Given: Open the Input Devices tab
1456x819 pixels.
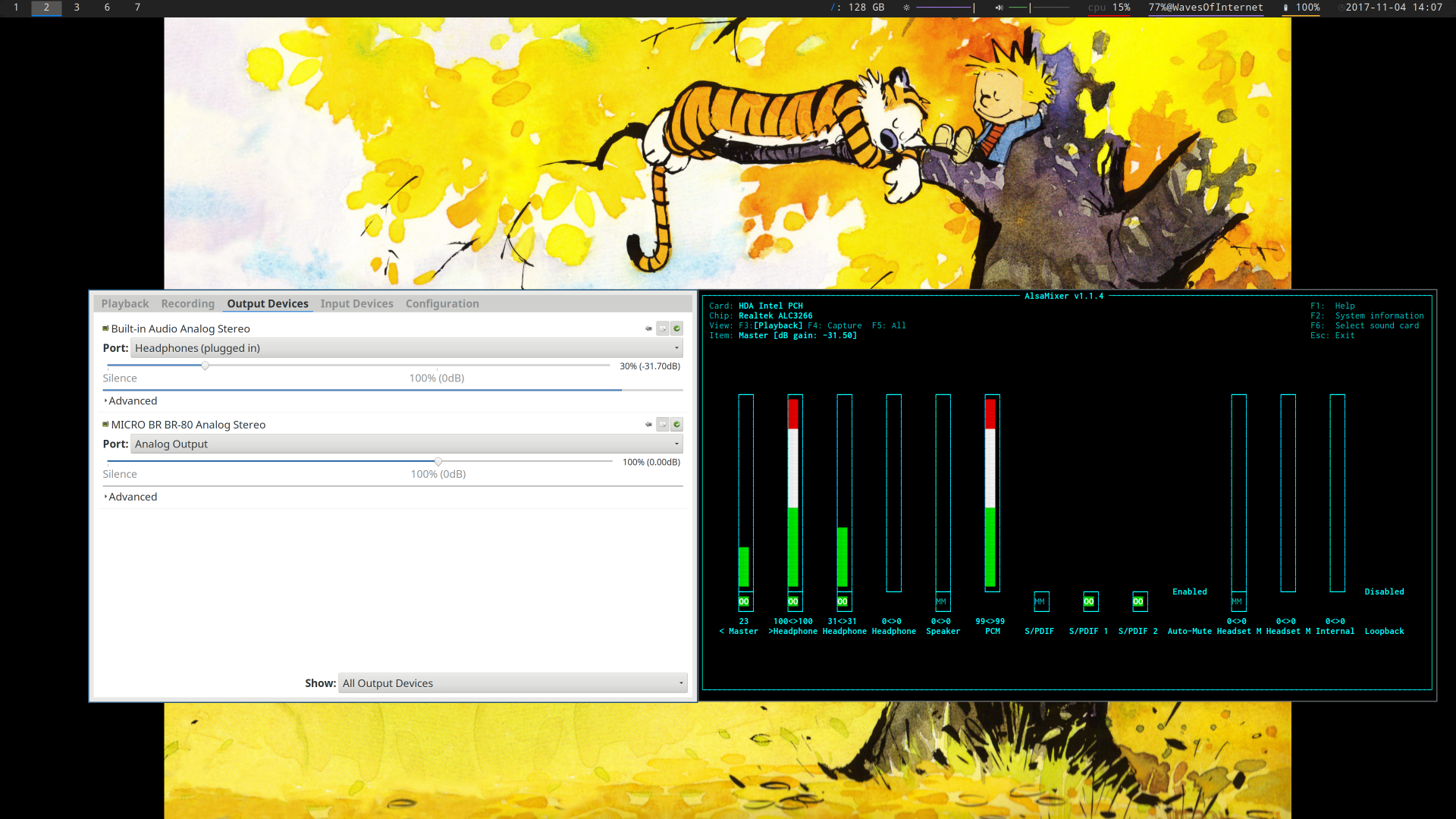Looking at the screenshot, I should point(356,303).
